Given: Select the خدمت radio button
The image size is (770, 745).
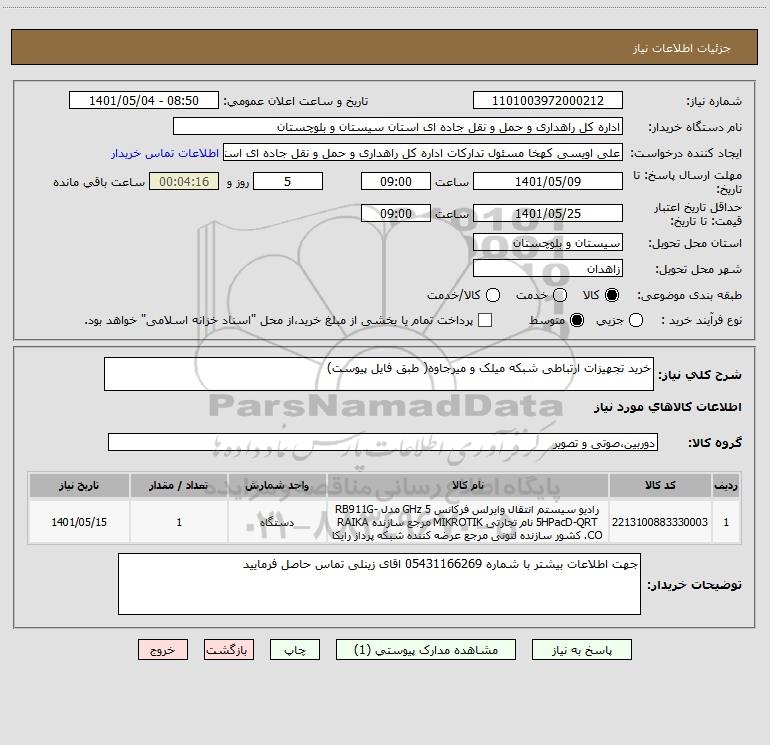Looking at the screenshot, I should point(560,295).
